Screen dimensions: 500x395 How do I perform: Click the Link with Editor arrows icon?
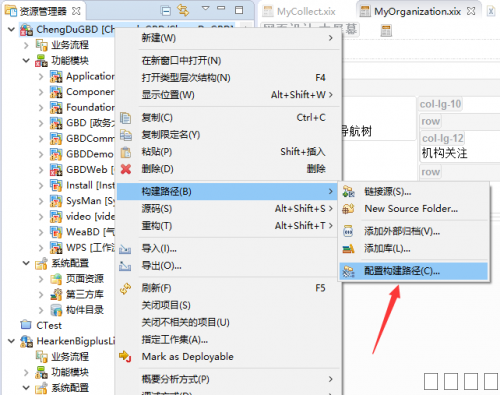tap(183, 10)
